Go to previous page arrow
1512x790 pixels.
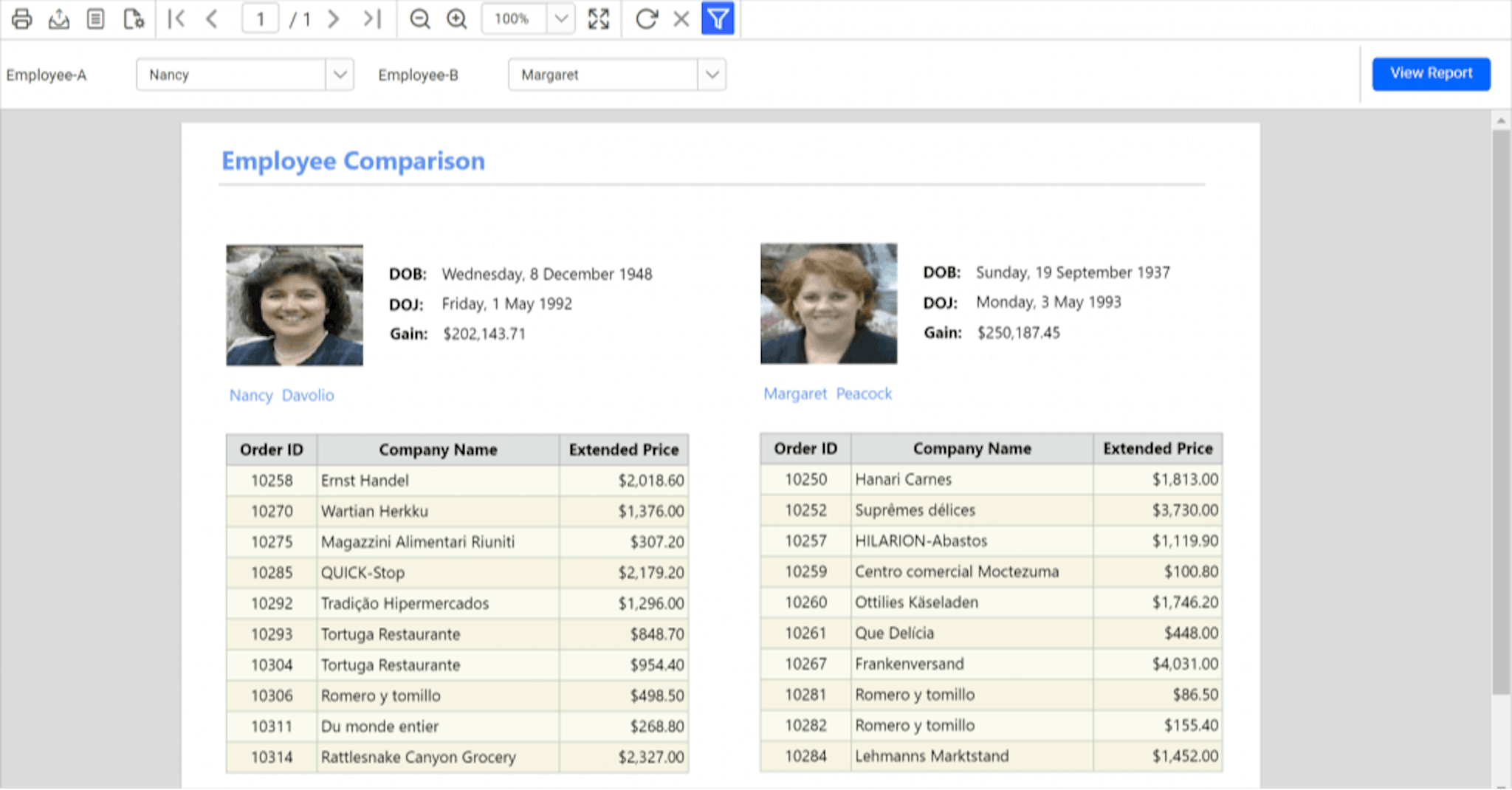tap(212, 19)
